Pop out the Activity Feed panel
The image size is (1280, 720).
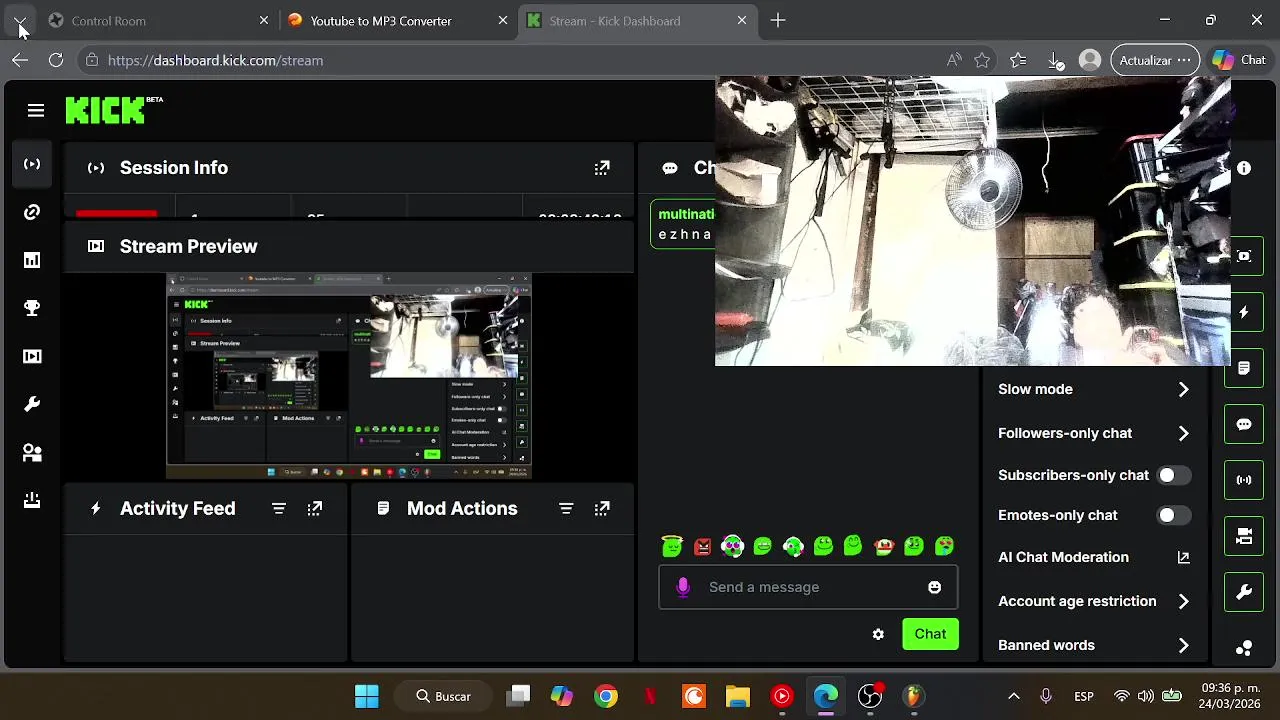[x=315, y=509]
